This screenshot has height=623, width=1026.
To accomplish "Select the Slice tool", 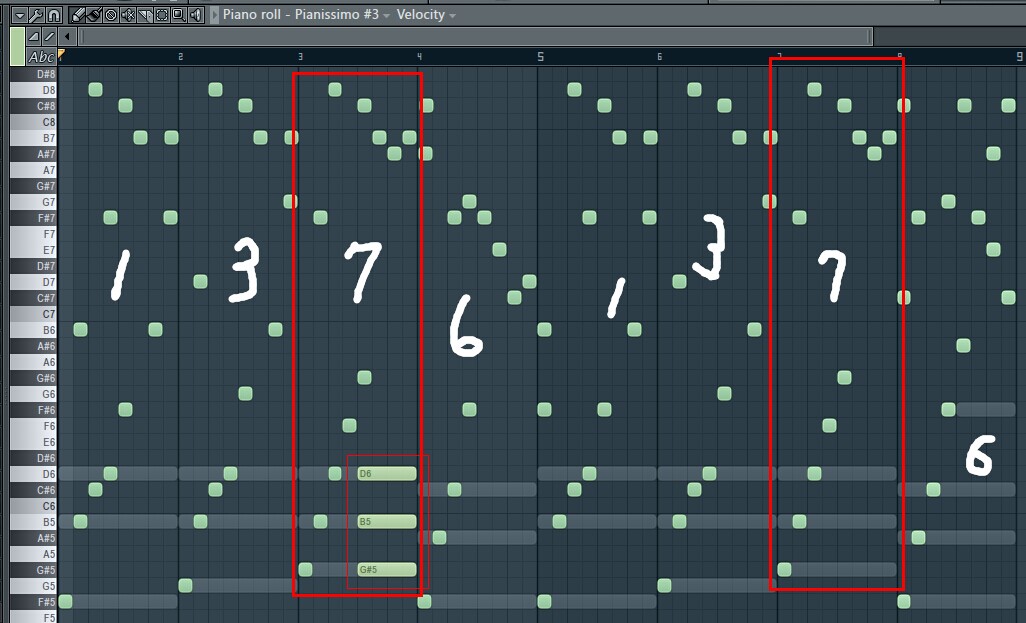I will (x=145, y=15).
